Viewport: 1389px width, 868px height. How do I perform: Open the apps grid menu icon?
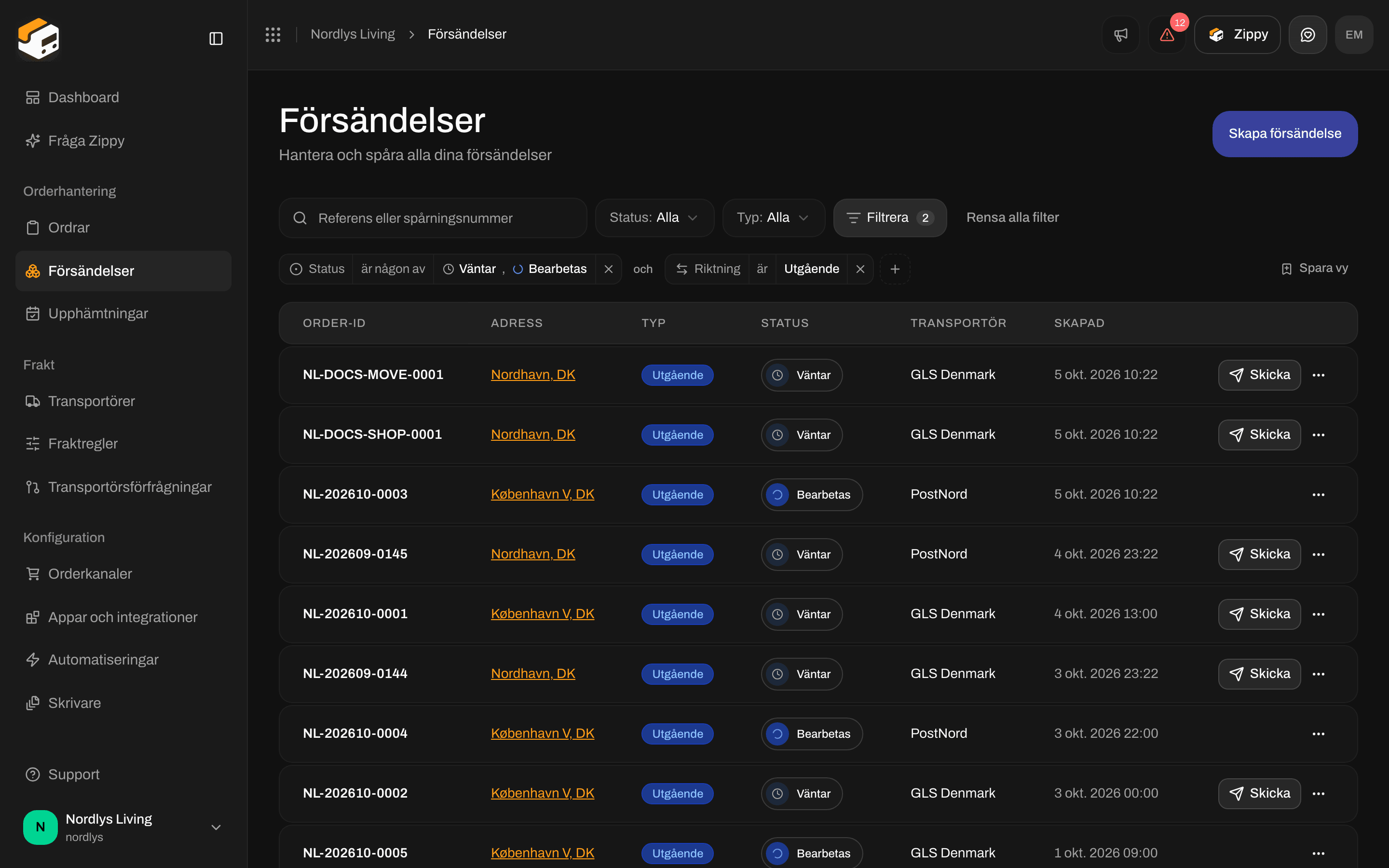click(x=272, y=34)
